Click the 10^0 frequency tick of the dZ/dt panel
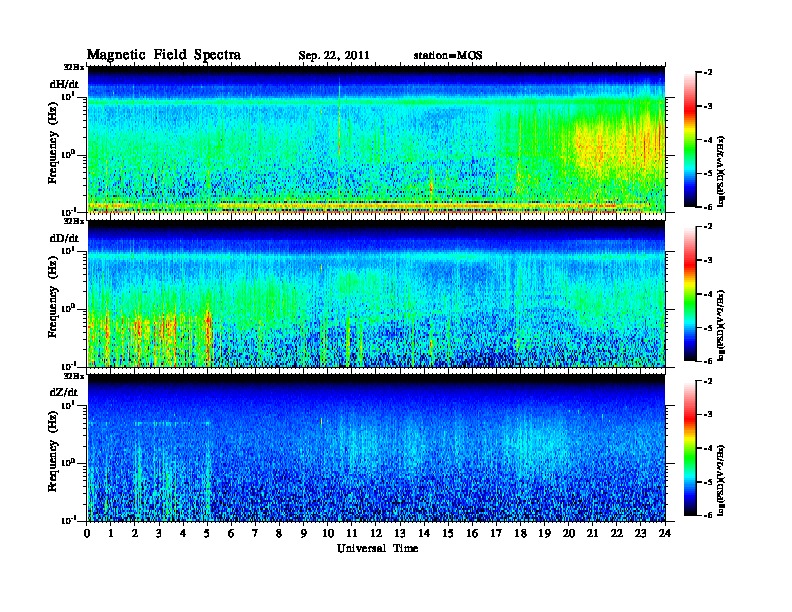 (x=68, y=463)
